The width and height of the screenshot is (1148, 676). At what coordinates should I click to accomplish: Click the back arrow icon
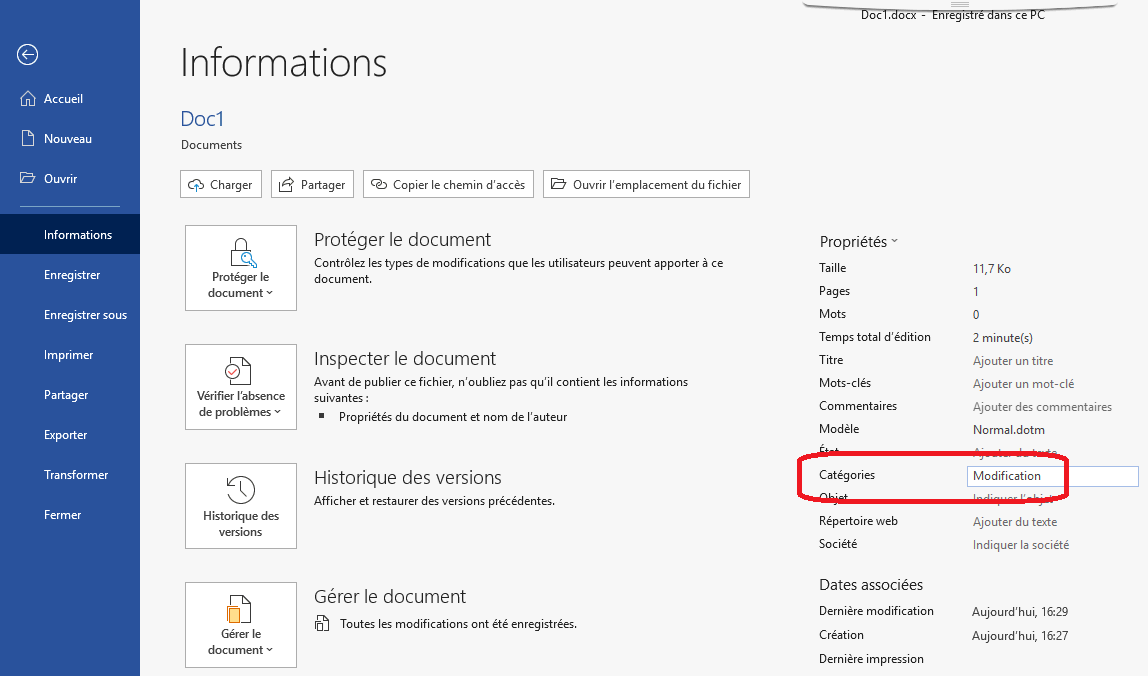click(28, 55)
